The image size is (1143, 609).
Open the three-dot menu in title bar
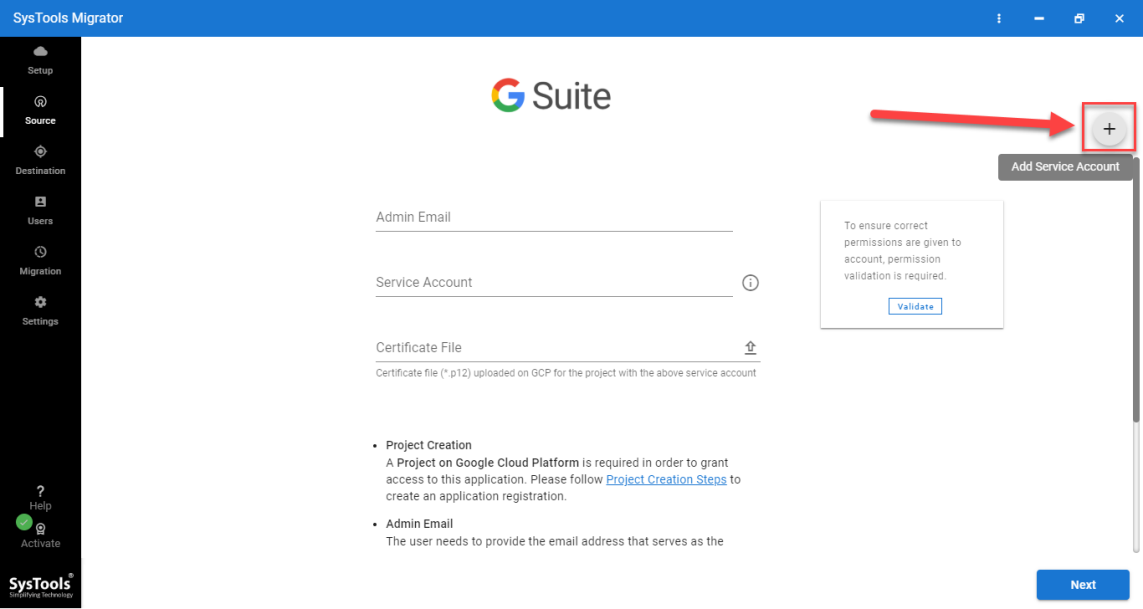pos(999,18)
